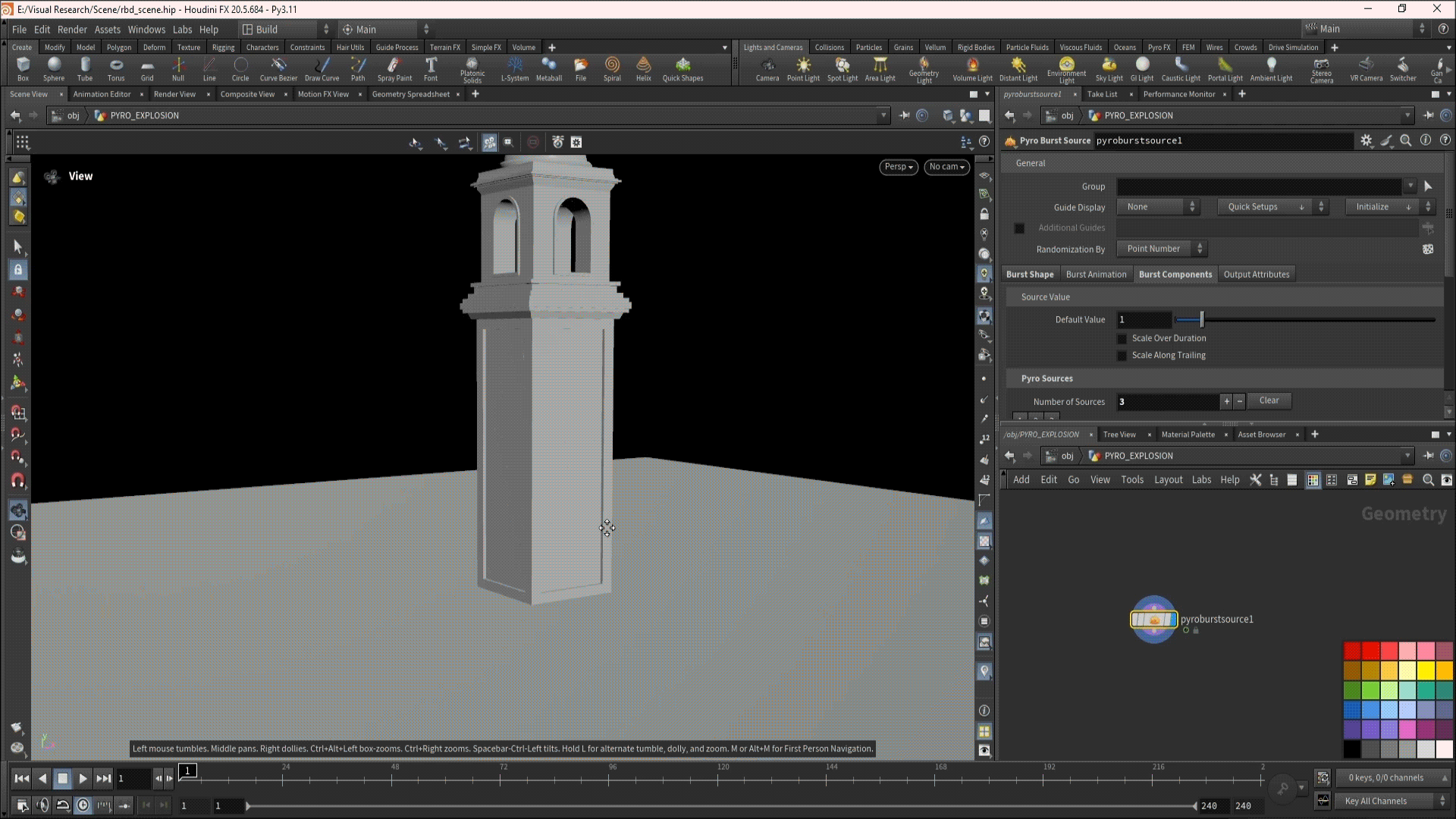Click the Spiral shelf tool
This screenshot has width=1456, height=819.
(x=612, y=68)
